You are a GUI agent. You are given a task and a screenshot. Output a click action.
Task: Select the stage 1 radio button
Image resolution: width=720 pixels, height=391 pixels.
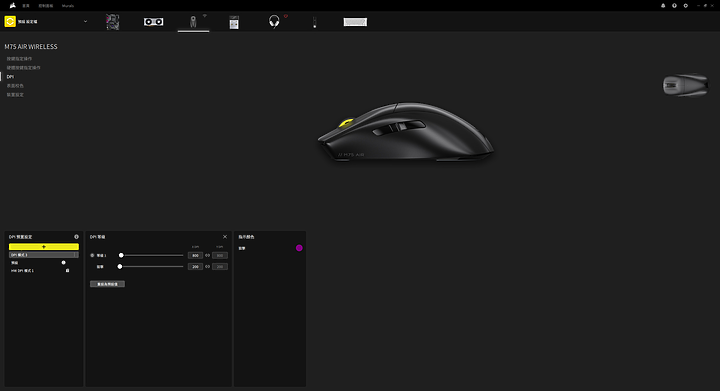[92, 255]
